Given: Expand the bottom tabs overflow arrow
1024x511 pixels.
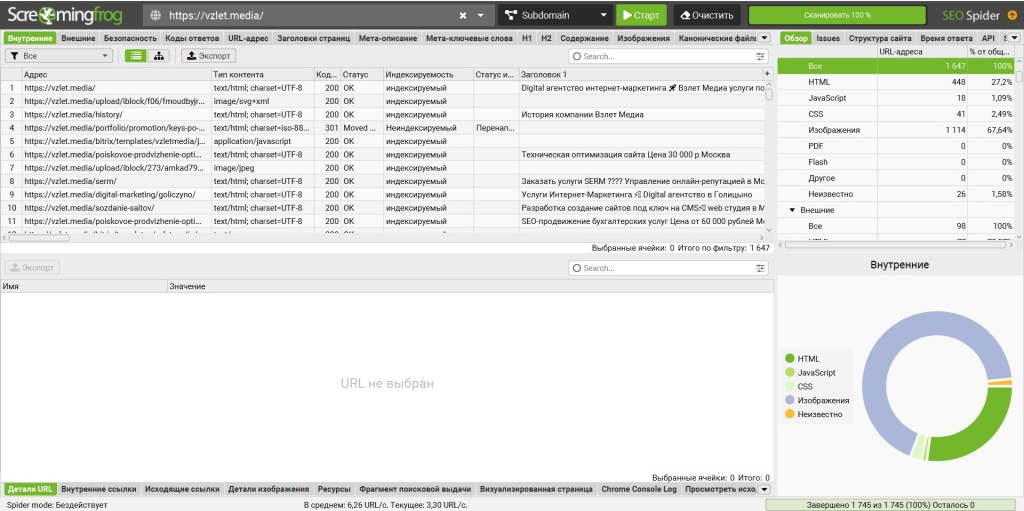Looking at the screenshot, I should point(765,489).
